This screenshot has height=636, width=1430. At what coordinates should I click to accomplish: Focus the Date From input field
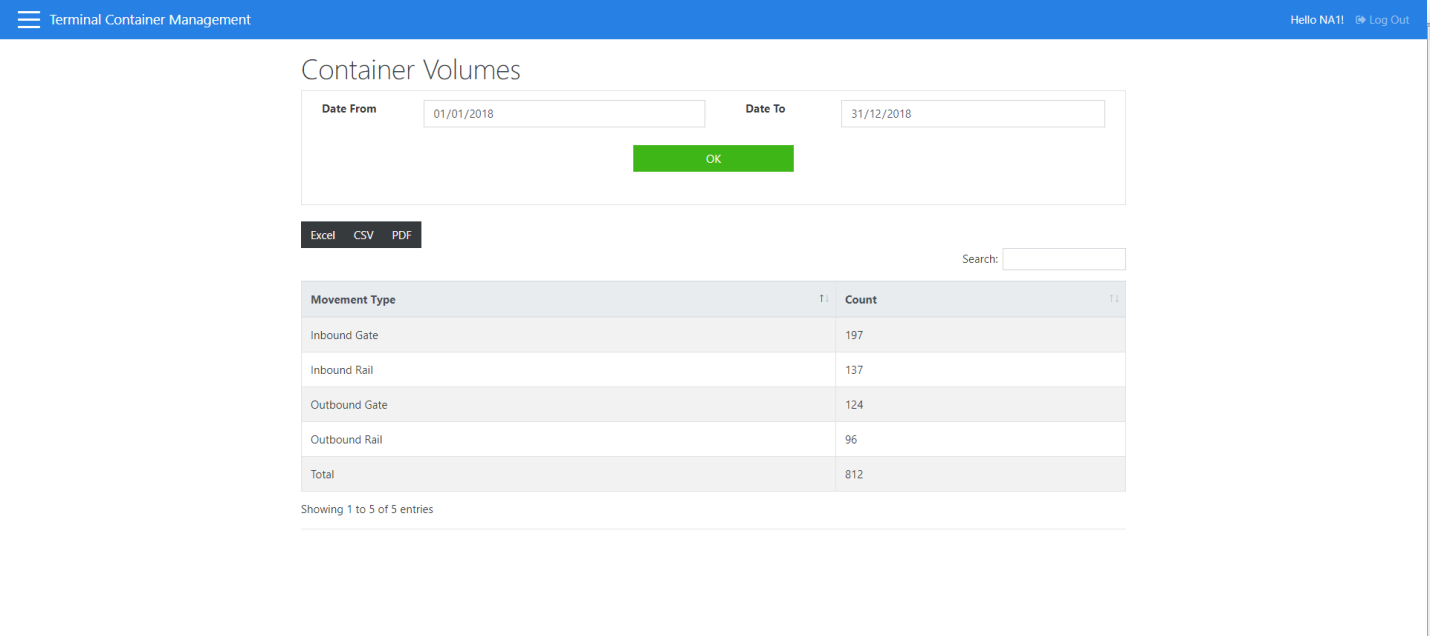point(564,114)
